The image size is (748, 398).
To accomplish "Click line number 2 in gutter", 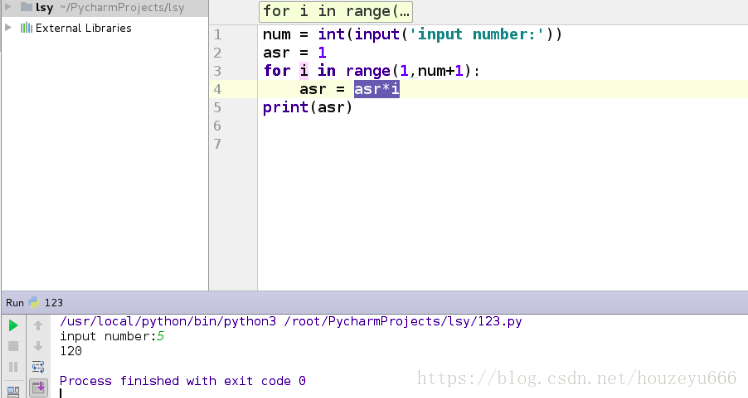I will click(218, 52).
